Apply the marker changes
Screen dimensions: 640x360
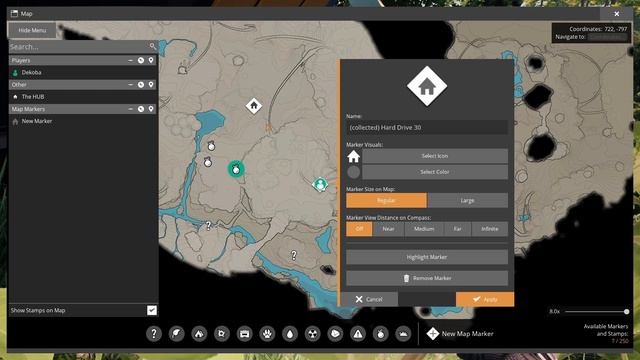[485, 299]
